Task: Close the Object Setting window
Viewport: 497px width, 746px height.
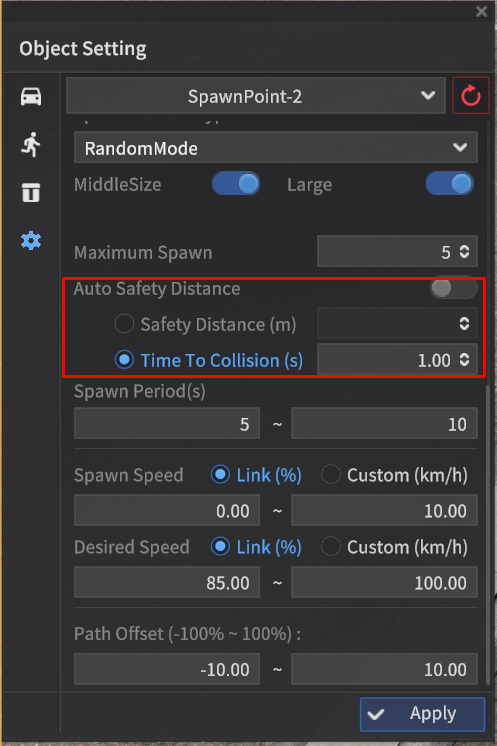Action: (481, 11)
